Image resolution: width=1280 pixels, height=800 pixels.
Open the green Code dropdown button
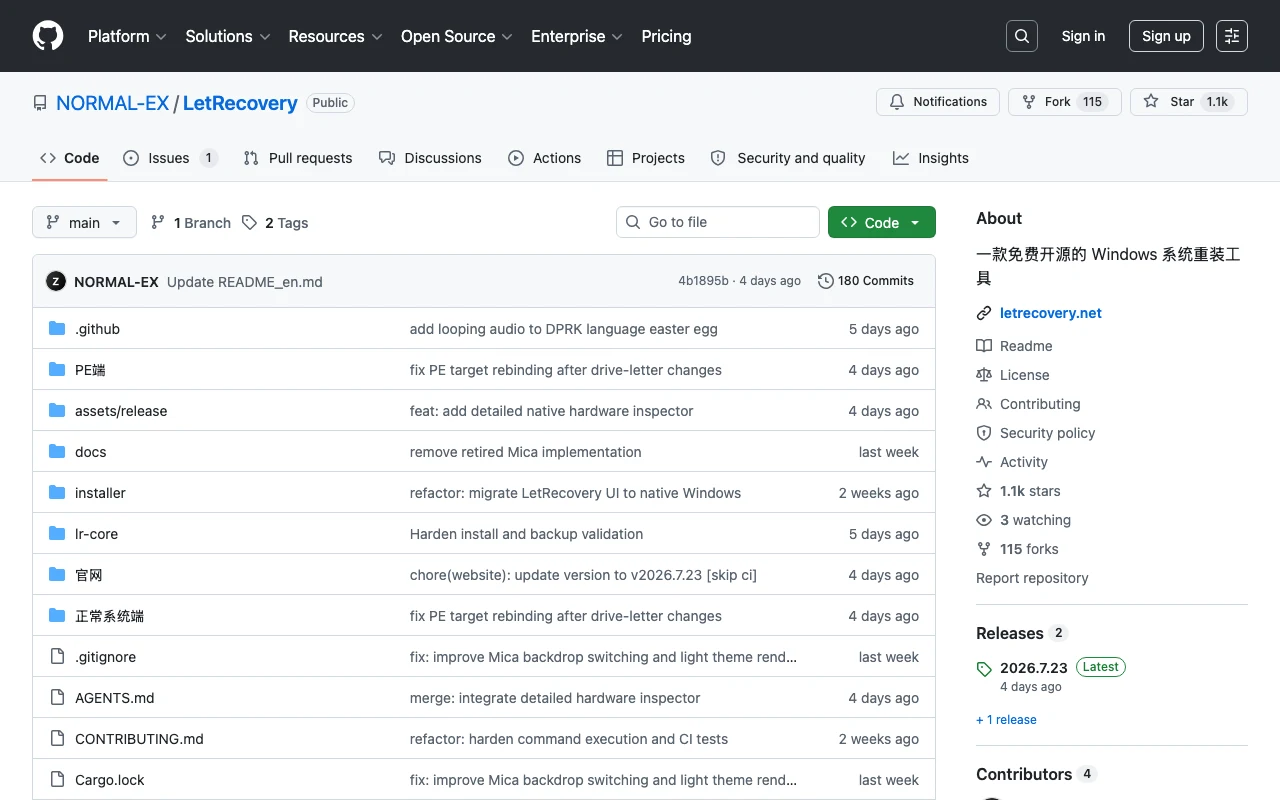tap(881, 222)
